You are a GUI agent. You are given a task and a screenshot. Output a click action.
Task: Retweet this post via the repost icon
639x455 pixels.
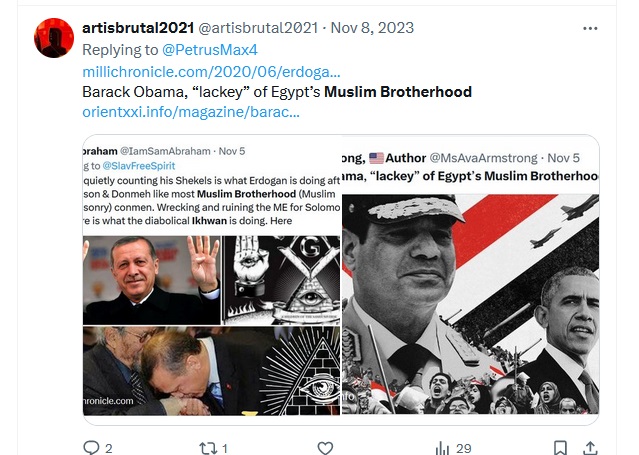208,448
